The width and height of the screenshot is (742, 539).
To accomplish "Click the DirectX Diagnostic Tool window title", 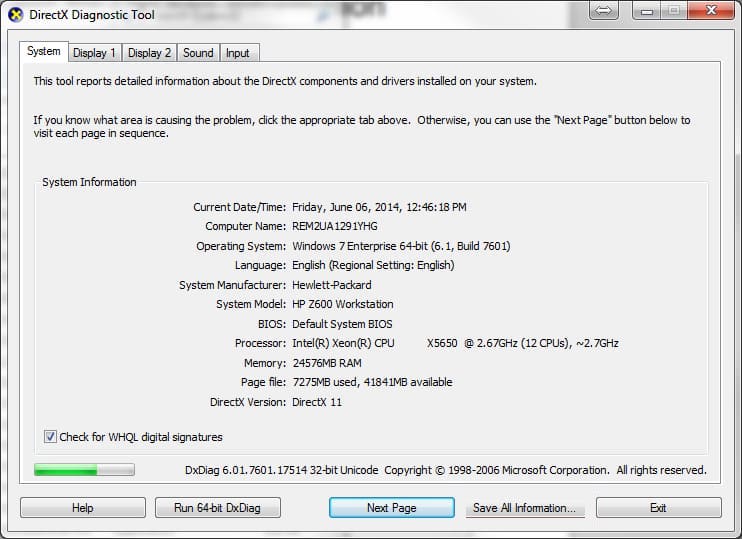I will 92,15.
